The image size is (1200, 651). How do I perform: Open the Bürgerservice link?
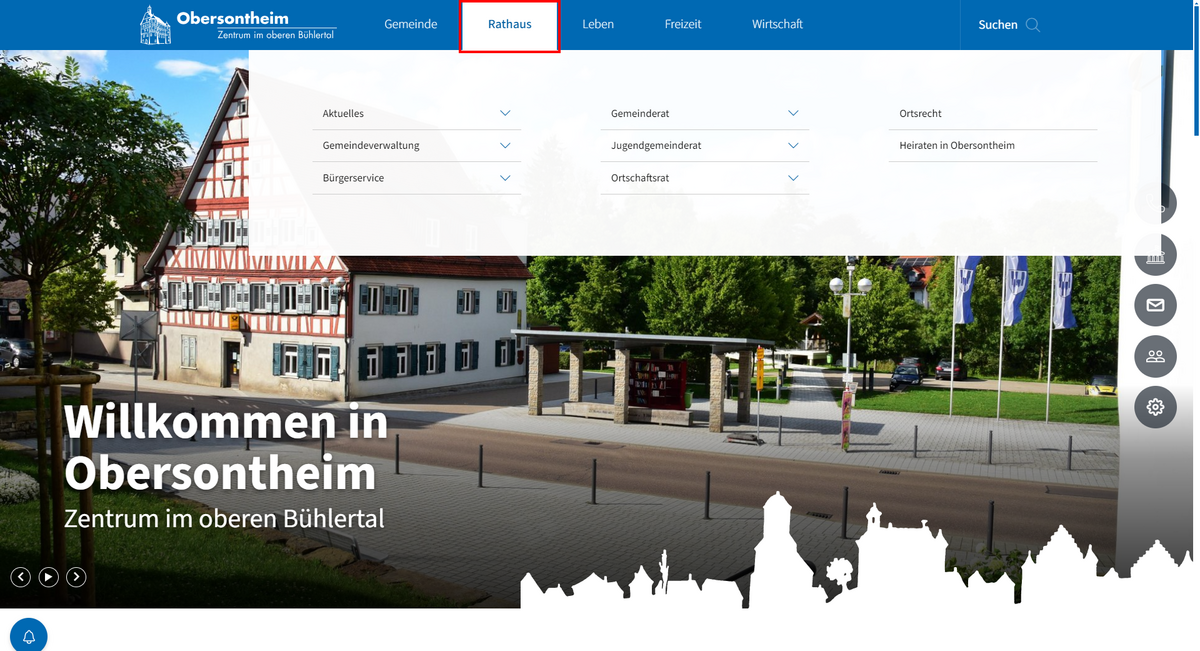tap(353, 178)
